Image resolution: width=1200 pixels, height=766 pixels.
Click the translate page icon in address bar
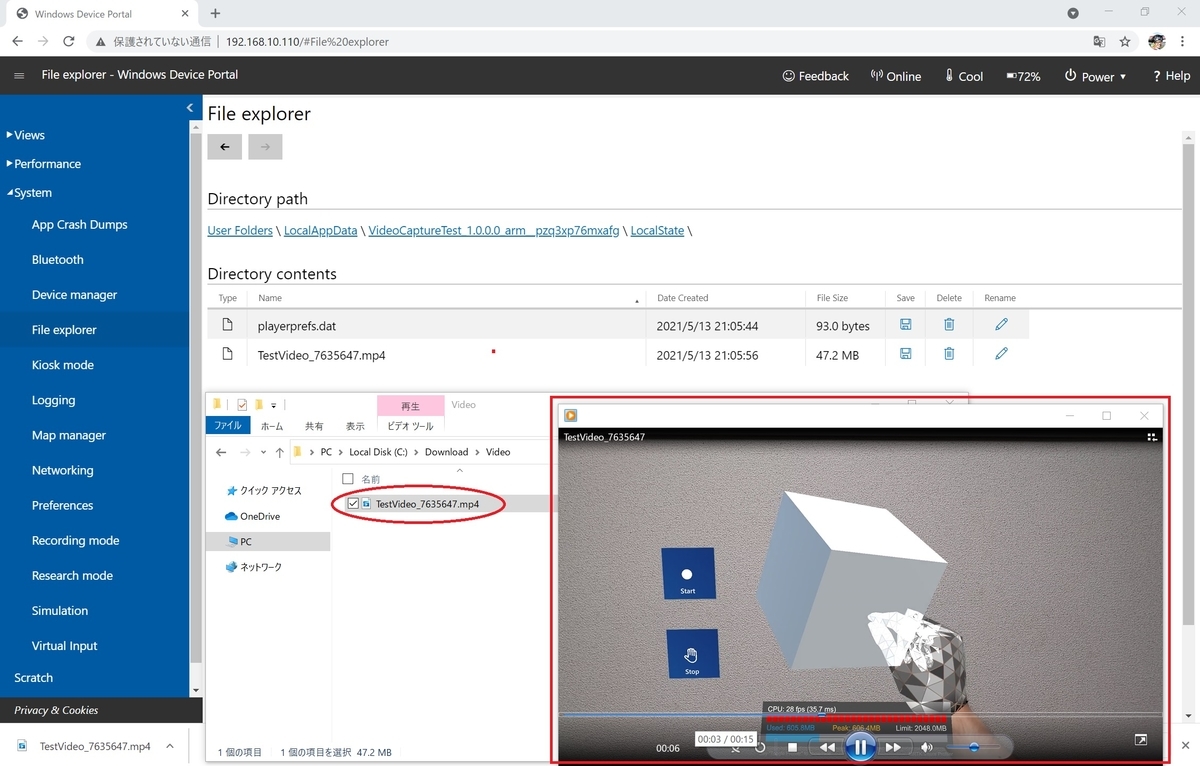pyautogui.click(x=1099, y=42)
